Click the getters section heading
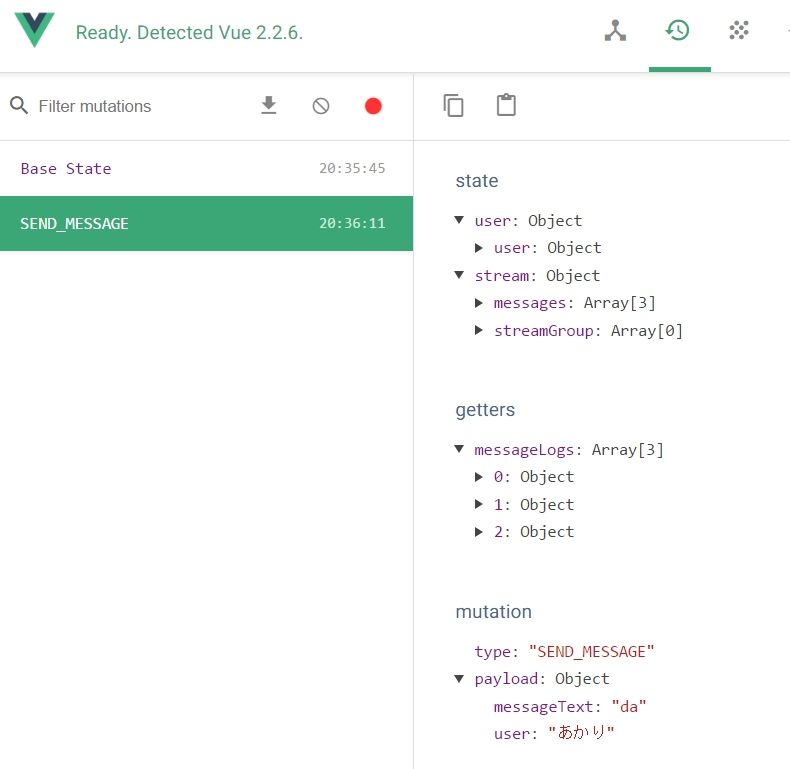Viewport: 790px width, 769px height. (x=485, y=410)
